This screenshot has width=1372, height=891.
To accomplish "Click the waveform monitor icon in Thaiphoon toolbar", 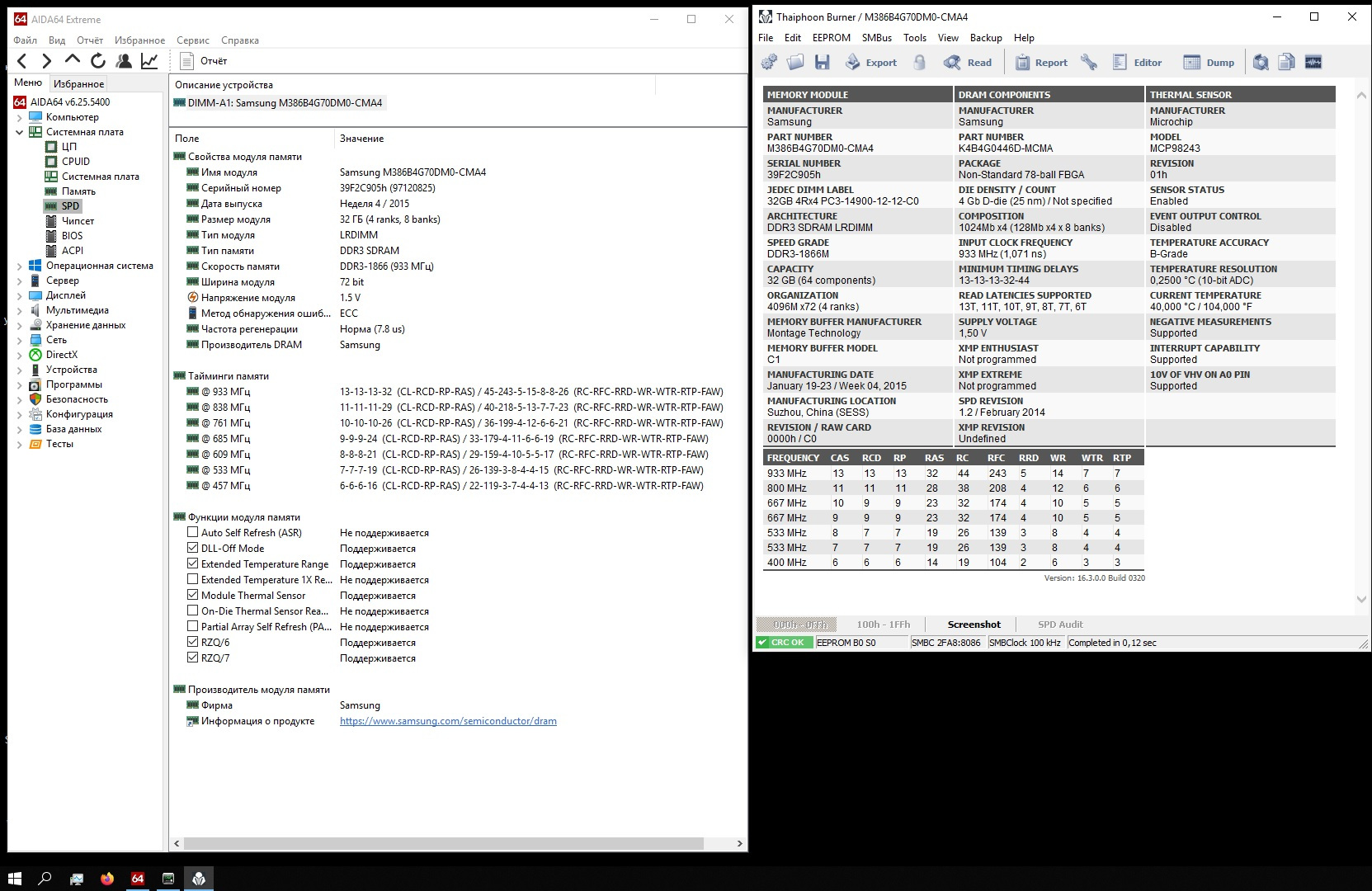I will point(1313,63).
